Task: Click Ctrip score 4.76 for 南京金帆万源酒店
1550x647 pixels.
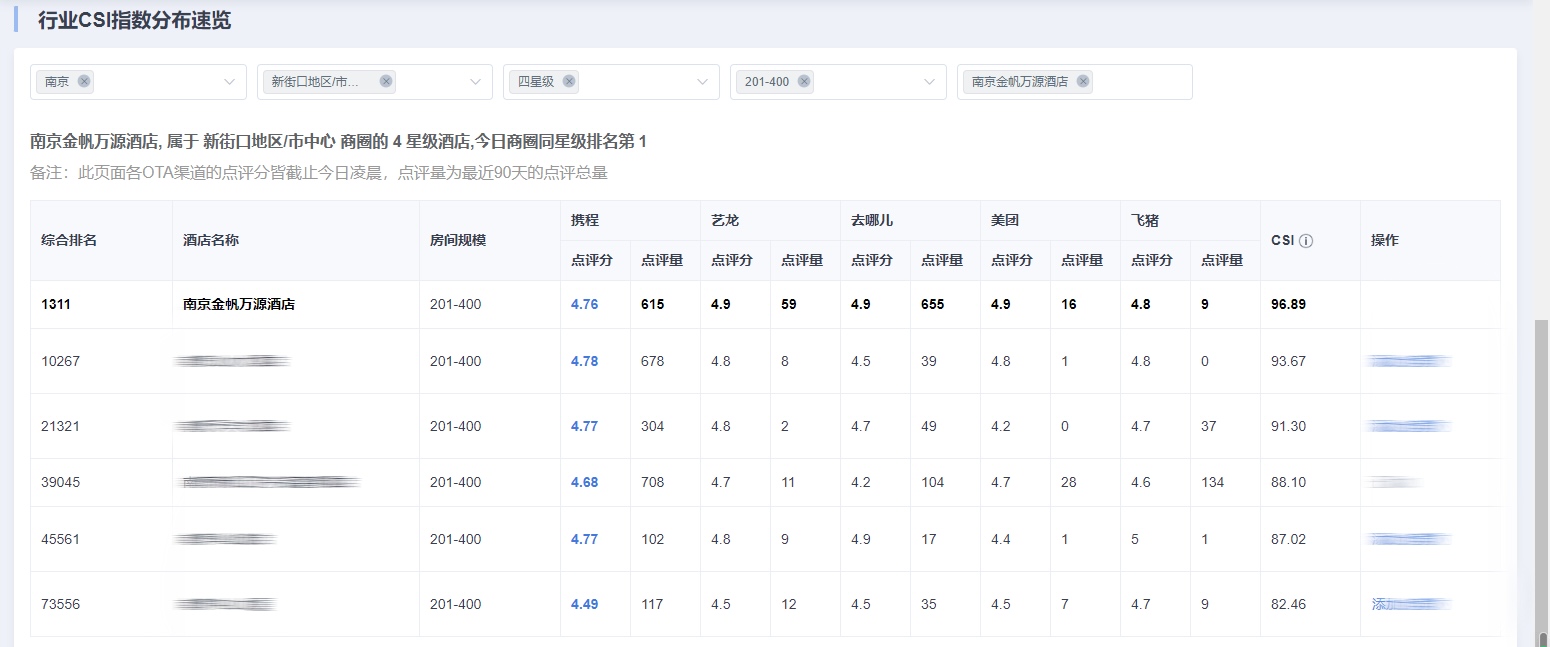Action: pyautogui.click(x=584, y=304)
